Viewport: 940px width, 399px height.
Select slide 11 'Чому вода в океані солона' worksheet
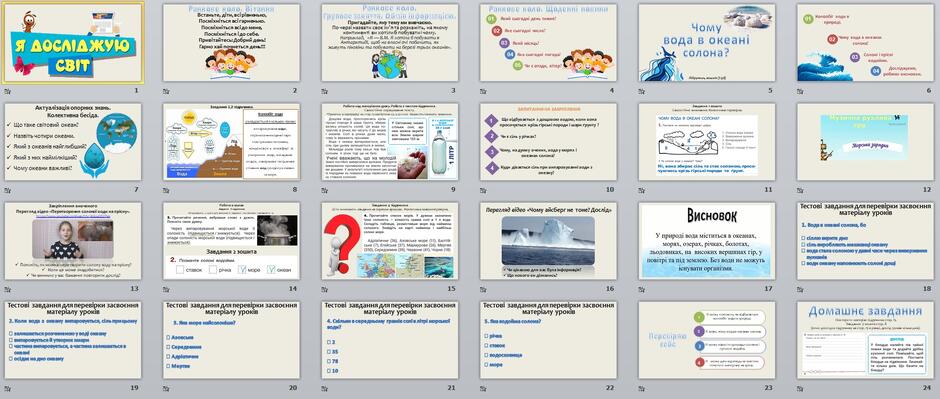pyautogui.click(x=707, y=141)
